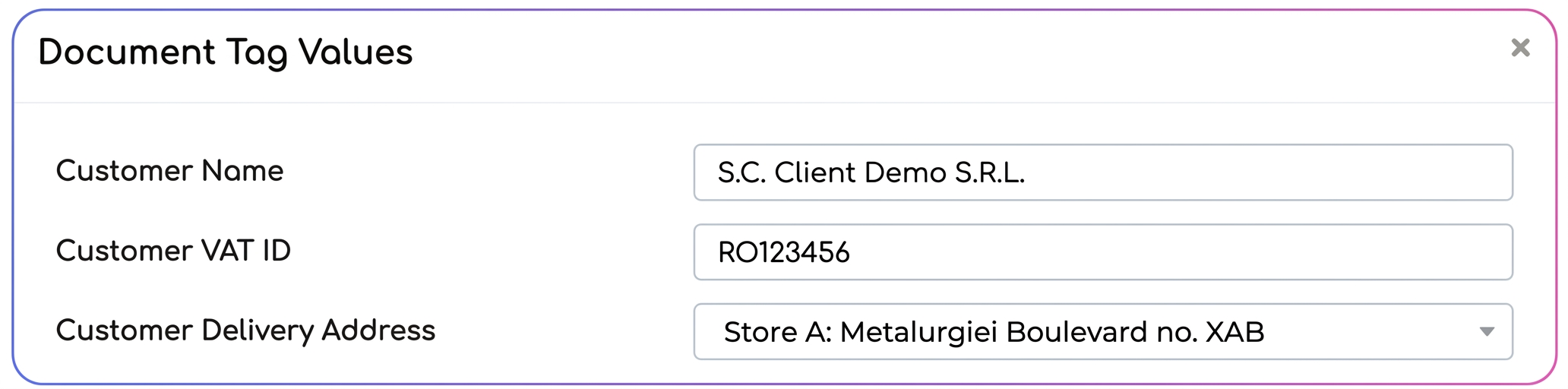The height and width of the screenshot is (389, 1568).
Task: Open the Store A: Metalurgiei Boulevard combo box
Action: coord(1103,332)
